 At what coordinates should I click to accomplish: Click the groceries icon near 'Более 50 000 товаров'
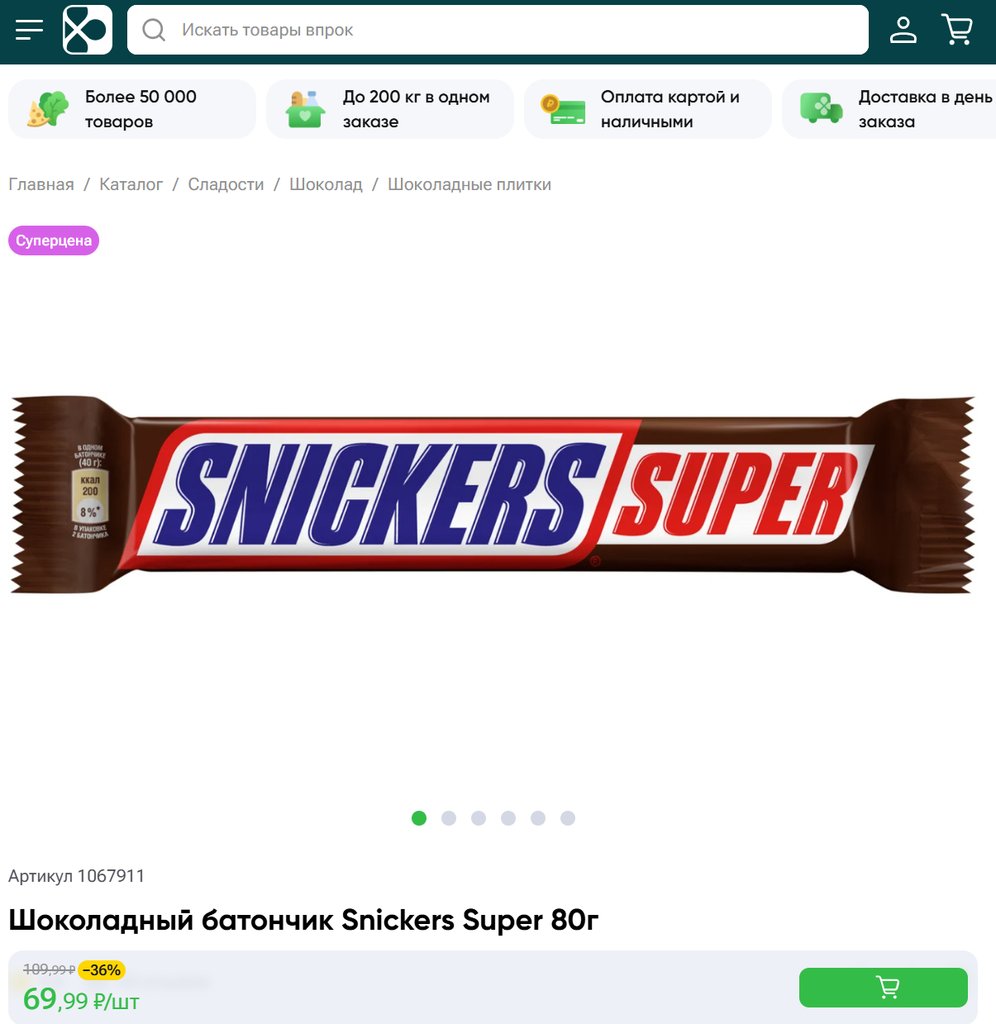48,109
